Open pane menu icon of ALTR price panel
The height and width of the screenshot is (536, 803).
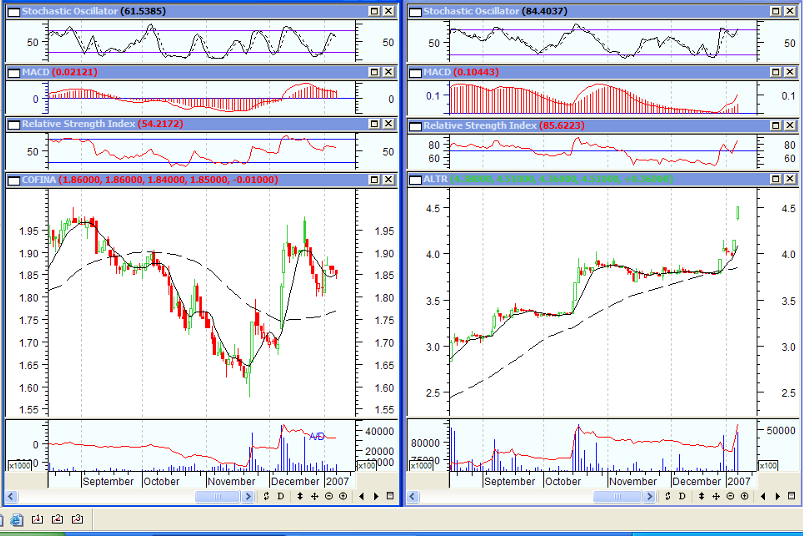click(x=415, y=179)
